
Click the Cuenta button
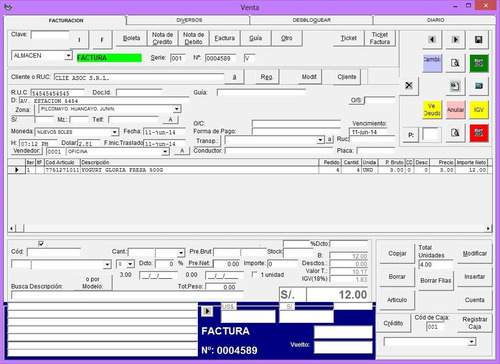point(474,300)
